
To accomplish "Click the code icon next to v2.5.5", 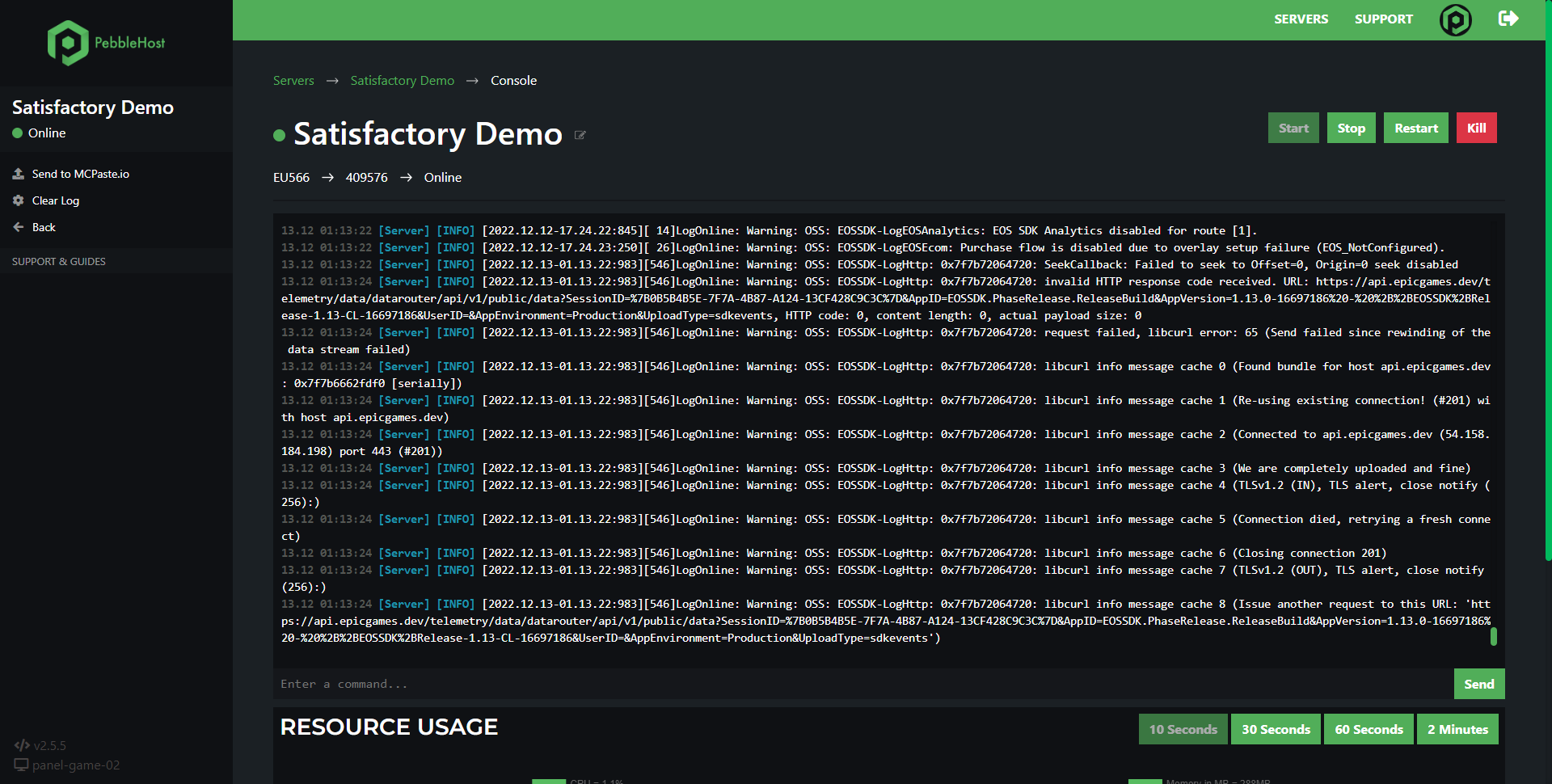I will click(22, 745).
